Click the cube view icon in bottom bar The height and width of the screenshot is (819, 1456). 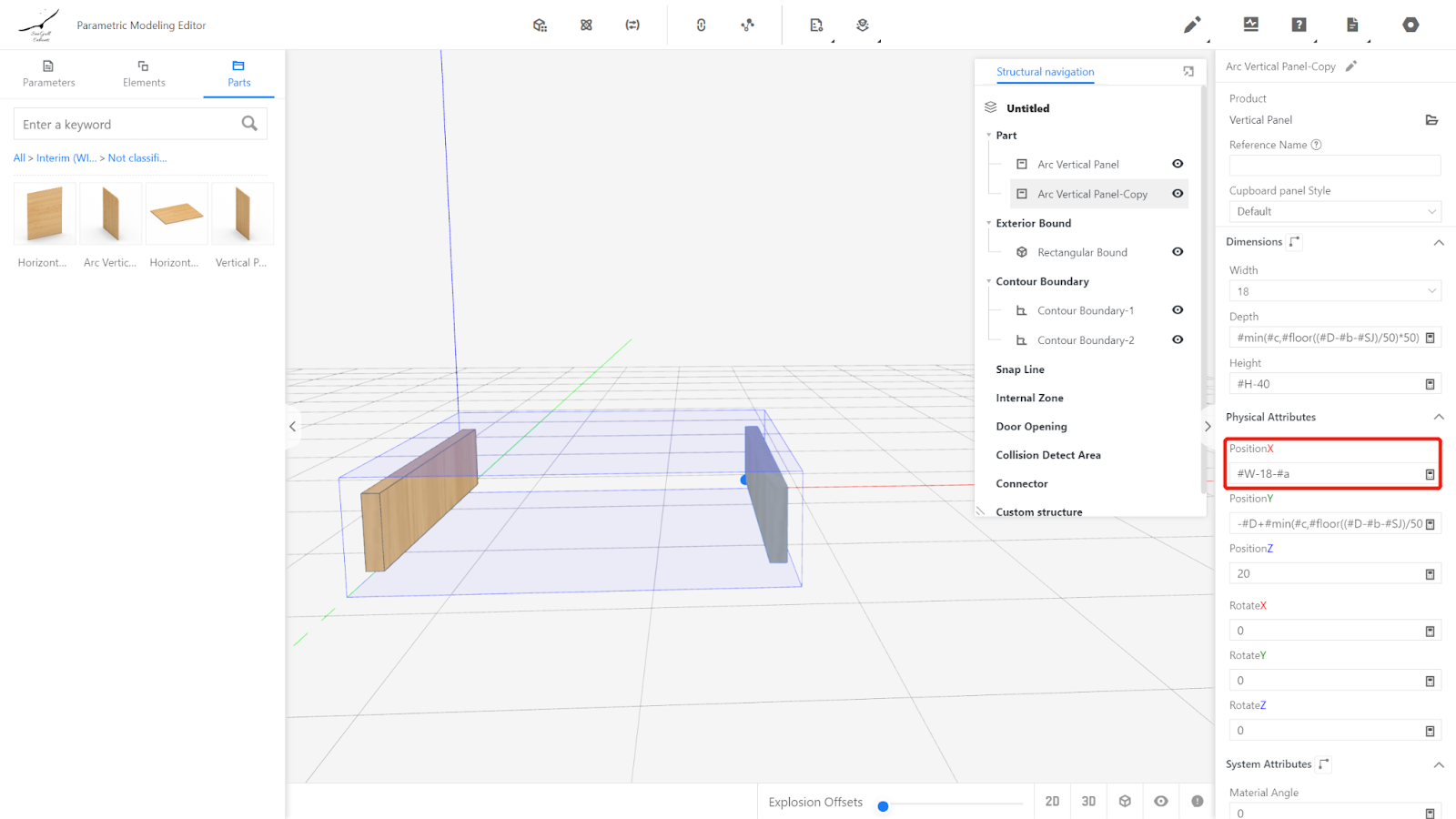(1125, 802)
